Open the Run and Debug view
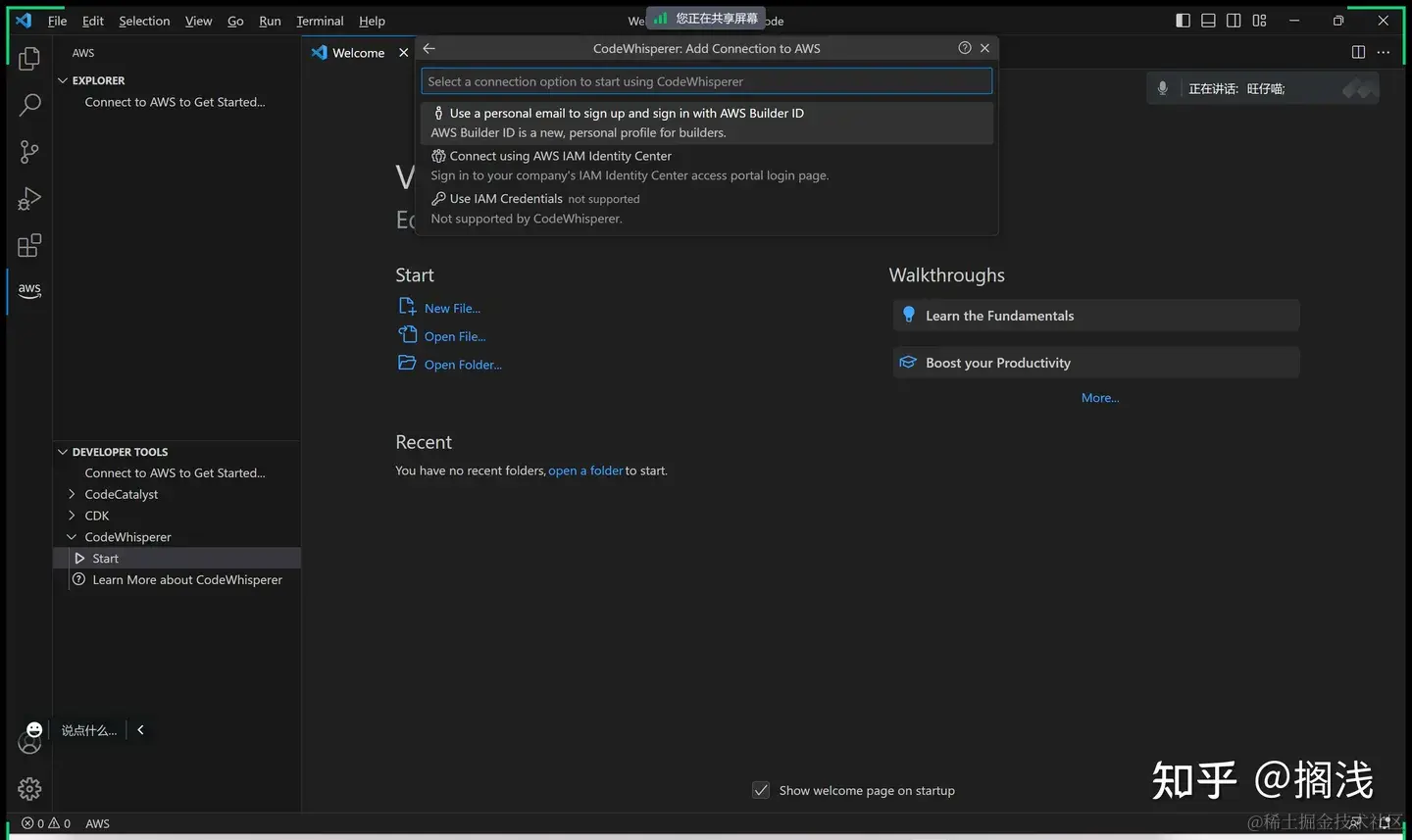The image size is (1412, 840). (29, 199)
